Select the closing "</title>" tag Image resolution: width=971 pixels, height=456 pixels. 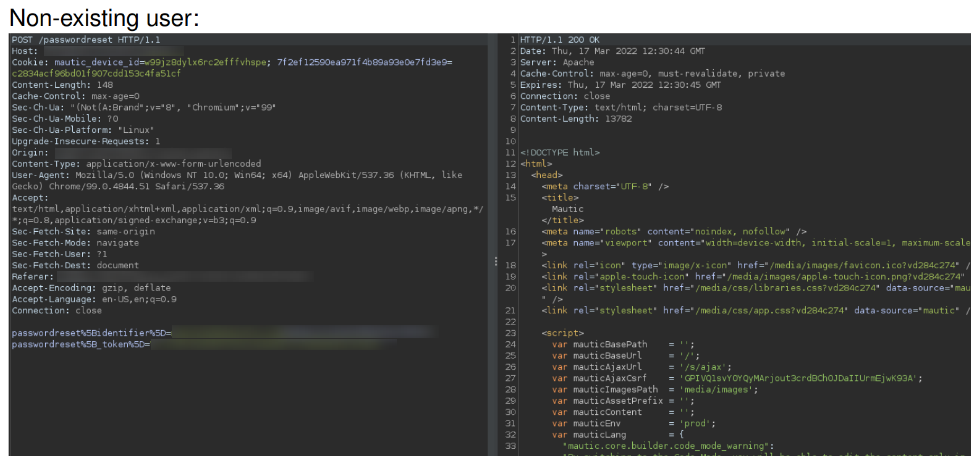(562, 220)
